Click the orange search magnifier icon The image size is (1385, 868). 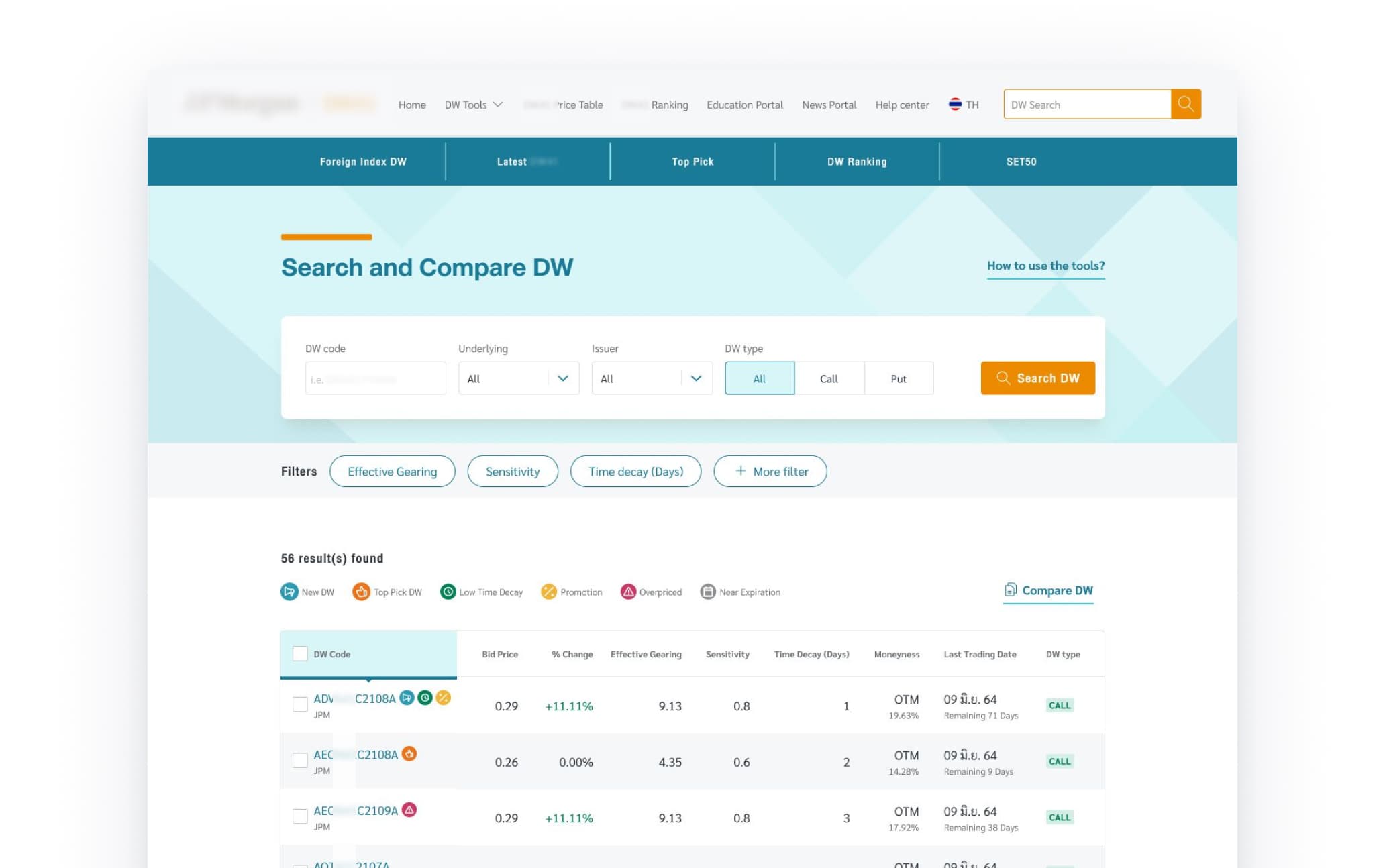[1186, 104]
